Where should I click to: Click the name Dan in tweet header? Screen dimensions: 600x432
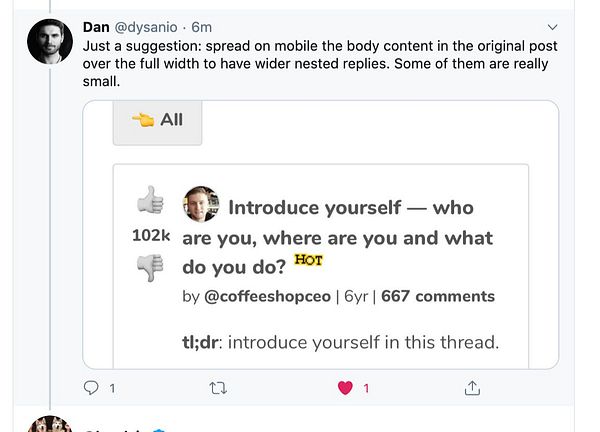coord(96,26)
